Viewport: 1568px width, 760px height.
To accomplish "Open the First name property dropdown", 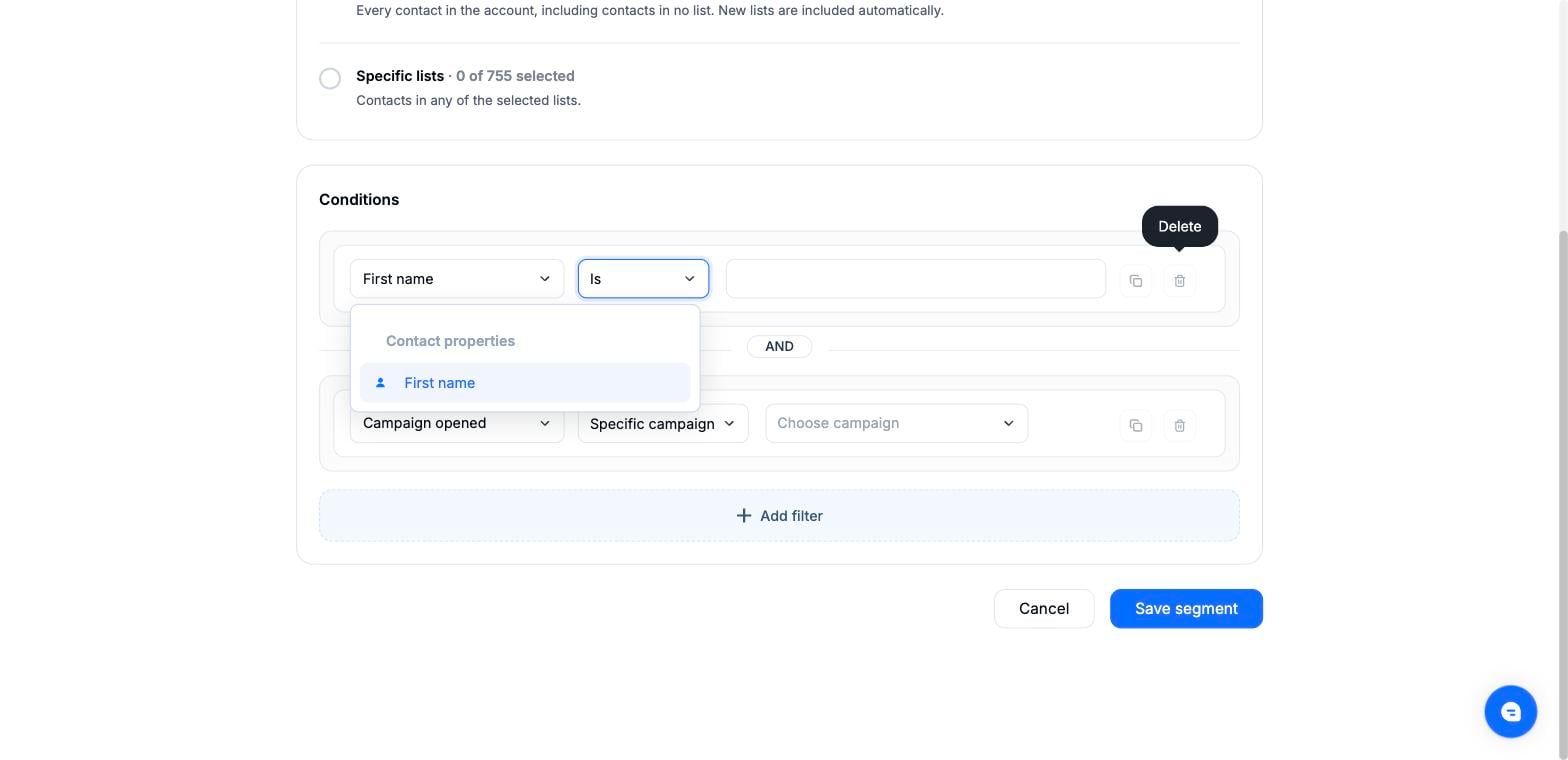I will click(457, 279).
